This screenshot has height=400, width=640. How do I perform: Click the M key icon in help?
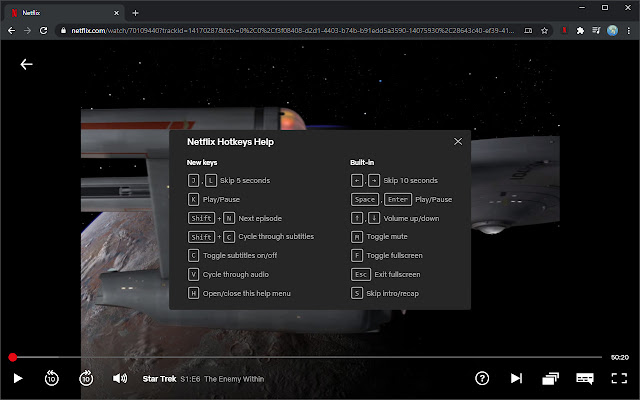click(x=357, y=237)
